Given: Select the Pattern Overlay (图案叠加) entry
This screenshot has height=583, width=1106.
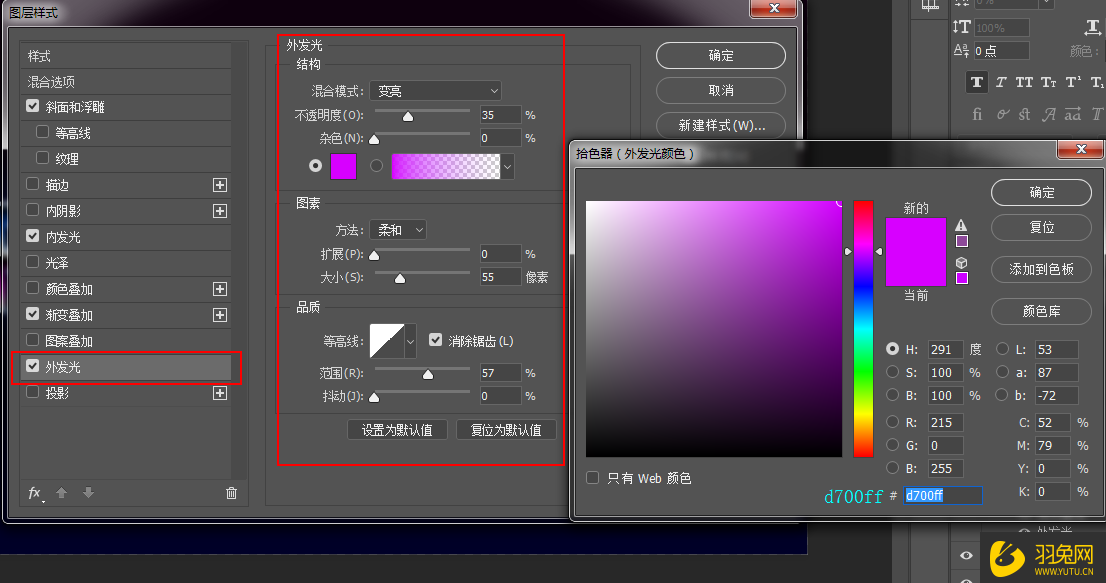Looking at the screenshot, I should pos(126,341).
